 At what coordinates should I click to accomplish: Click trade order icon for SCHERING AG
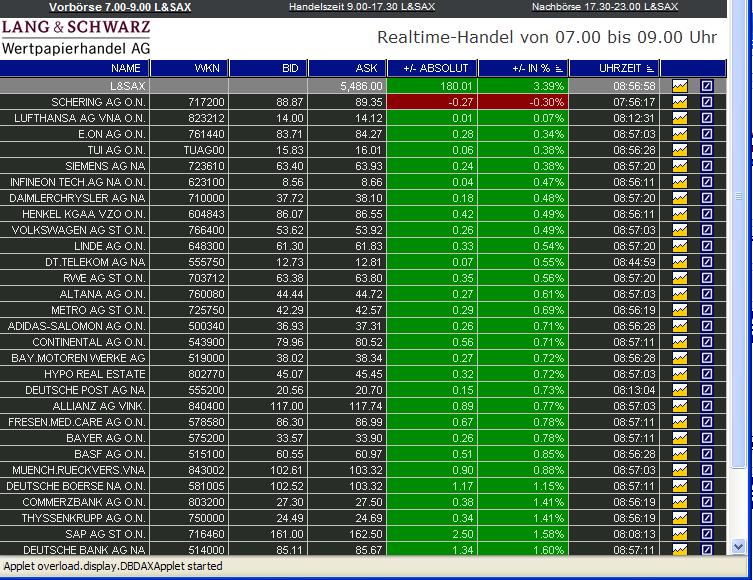[x=707, y=102]
